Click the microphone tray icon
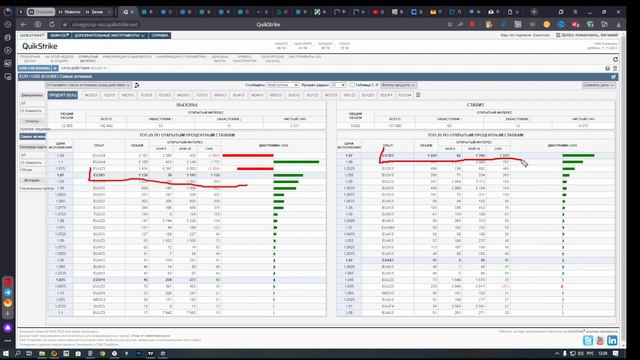The height and width of the screenshot is (360, 640). pyautogui.click(x=565, y=353)
